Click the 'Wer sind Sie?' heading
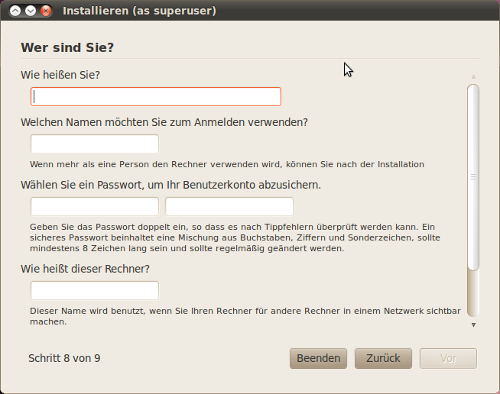Screen dimensions: 500x394 [67, 48]
